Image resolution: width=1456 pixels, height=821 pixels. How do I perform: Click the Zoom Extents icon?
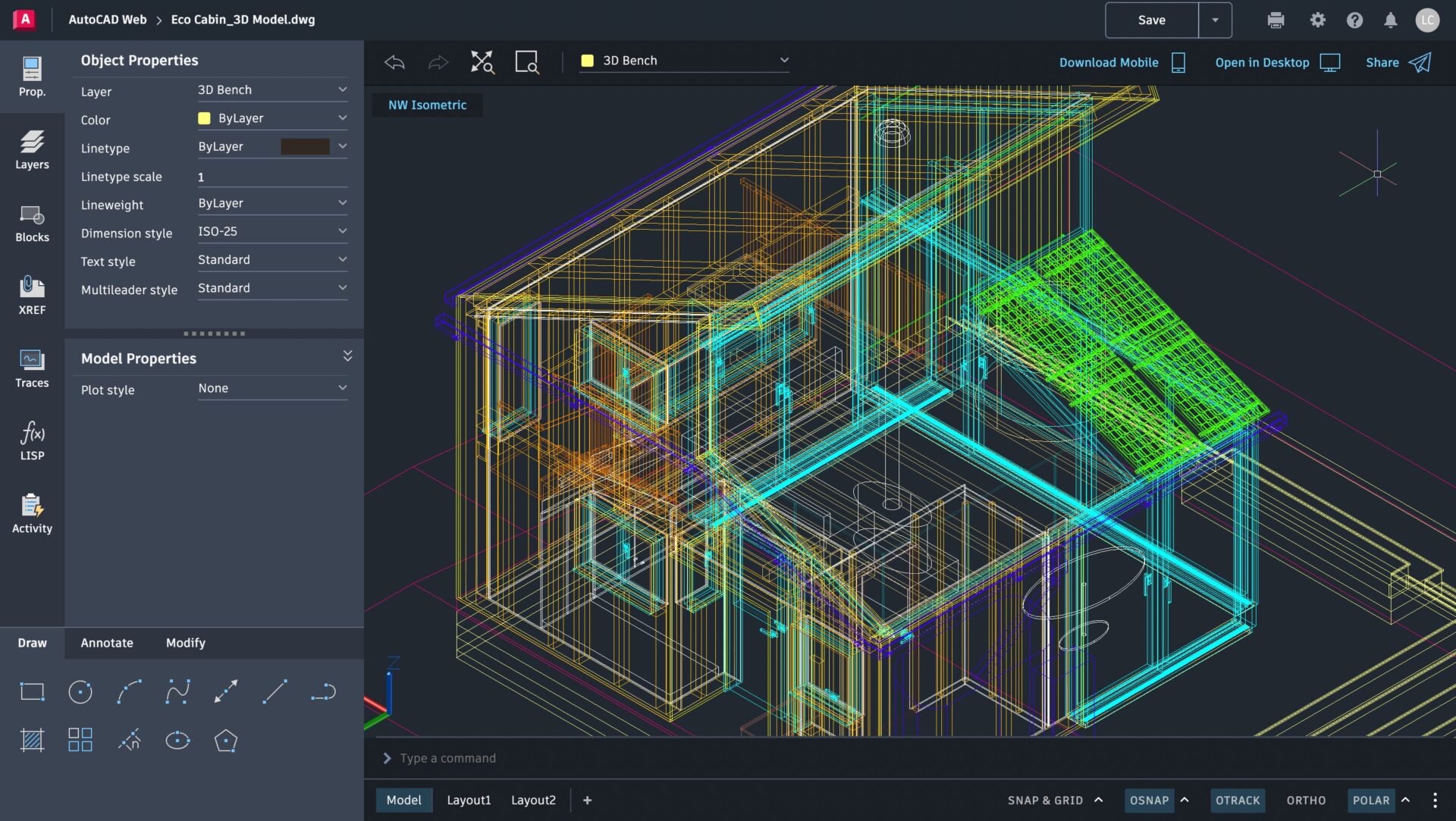pos(482,61)
